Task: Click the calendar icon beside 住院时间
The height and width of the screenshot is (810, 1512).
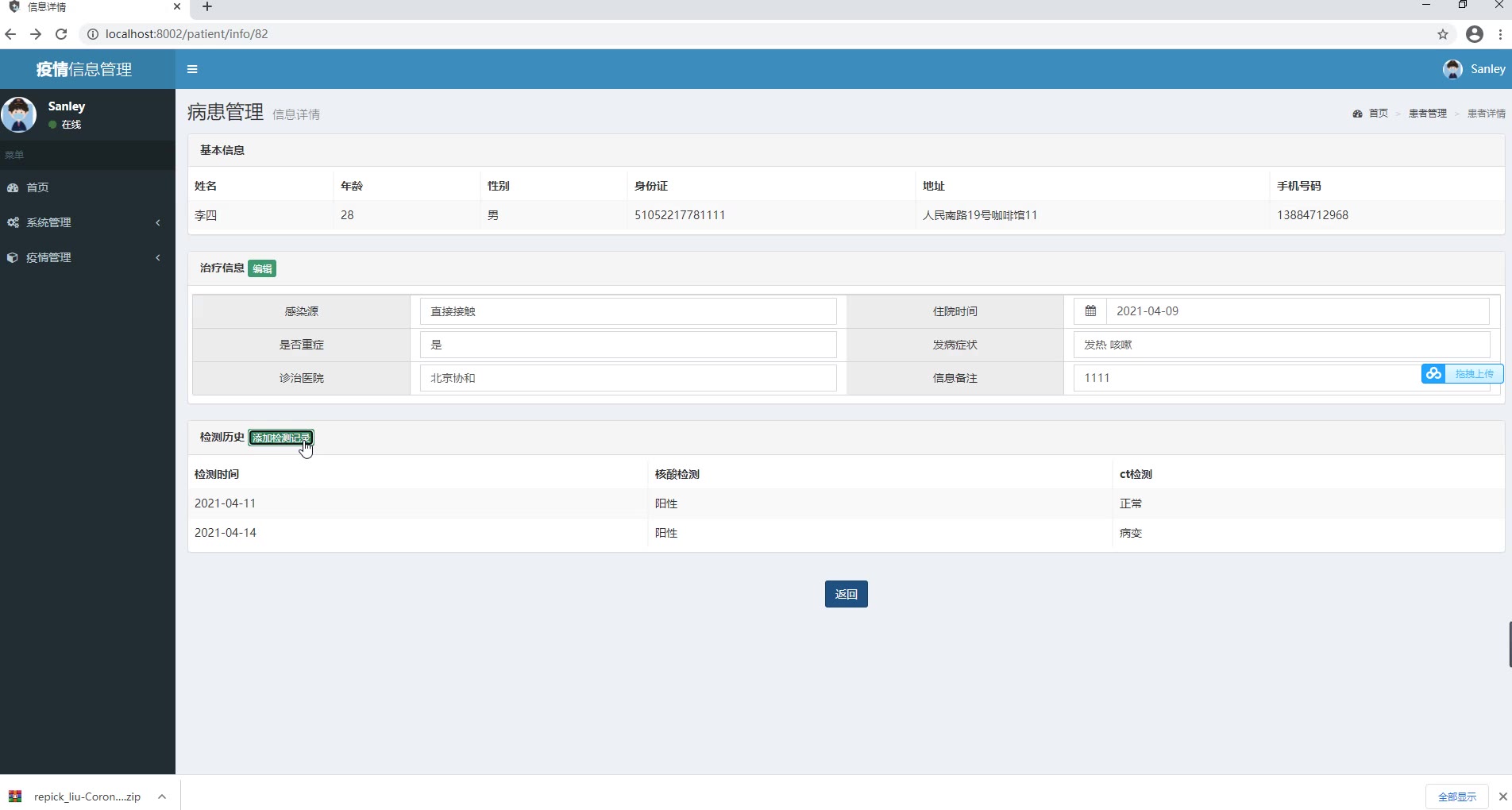Action: tap(1090, 311)
